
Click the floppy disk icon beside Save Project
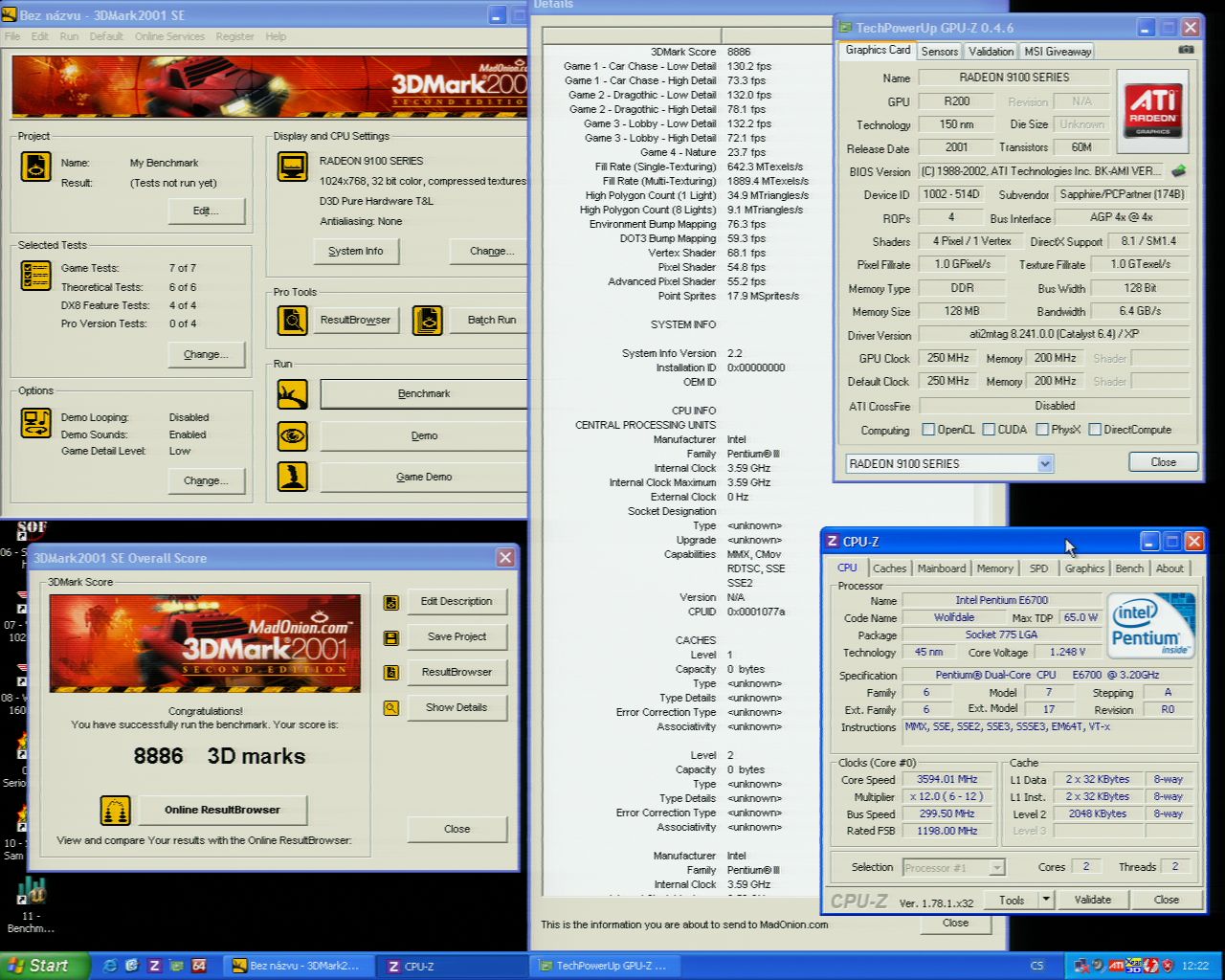(390, 637)
